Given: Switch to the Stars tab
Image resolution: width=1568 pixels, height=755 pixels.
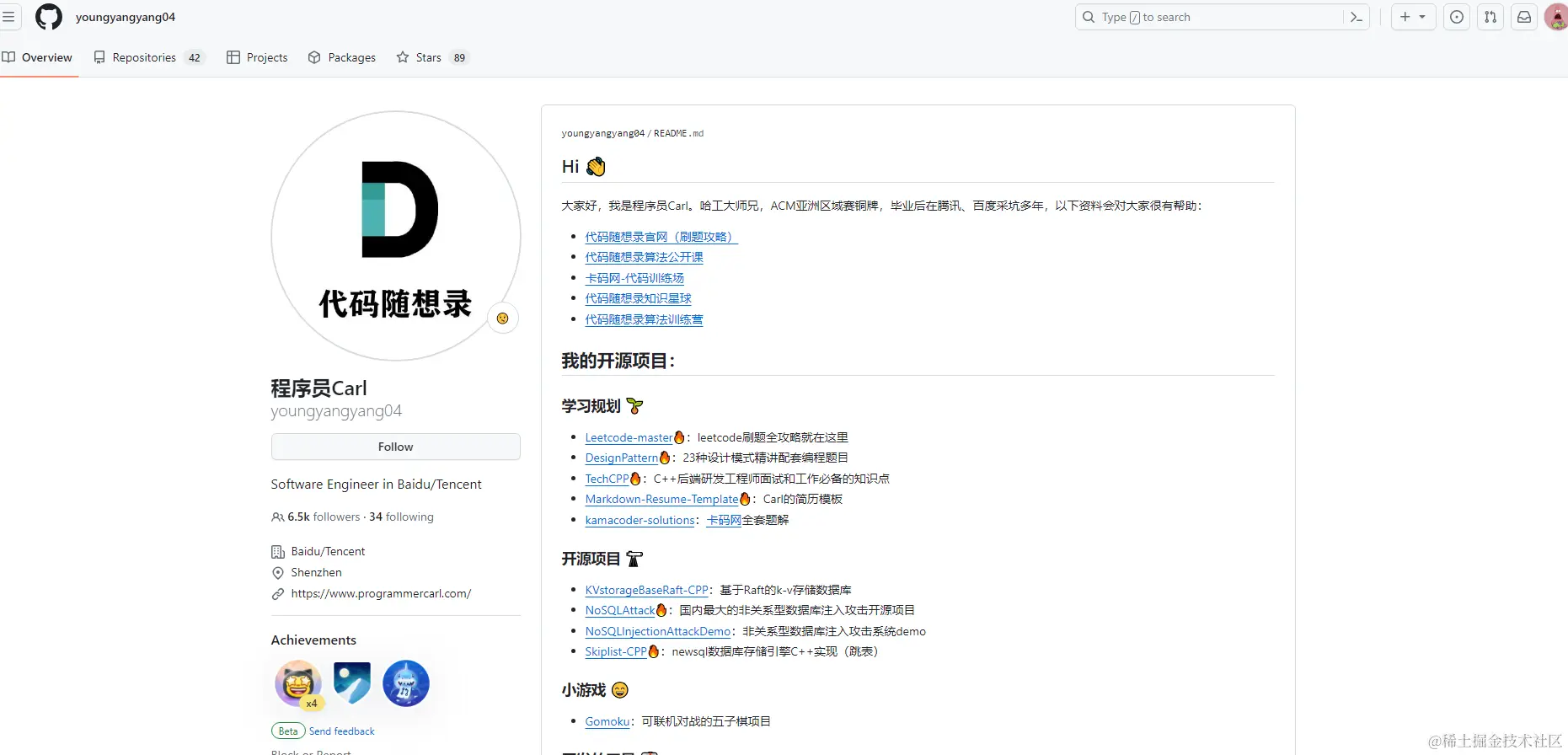Looking at the screenshot, I should click(432, 57).
